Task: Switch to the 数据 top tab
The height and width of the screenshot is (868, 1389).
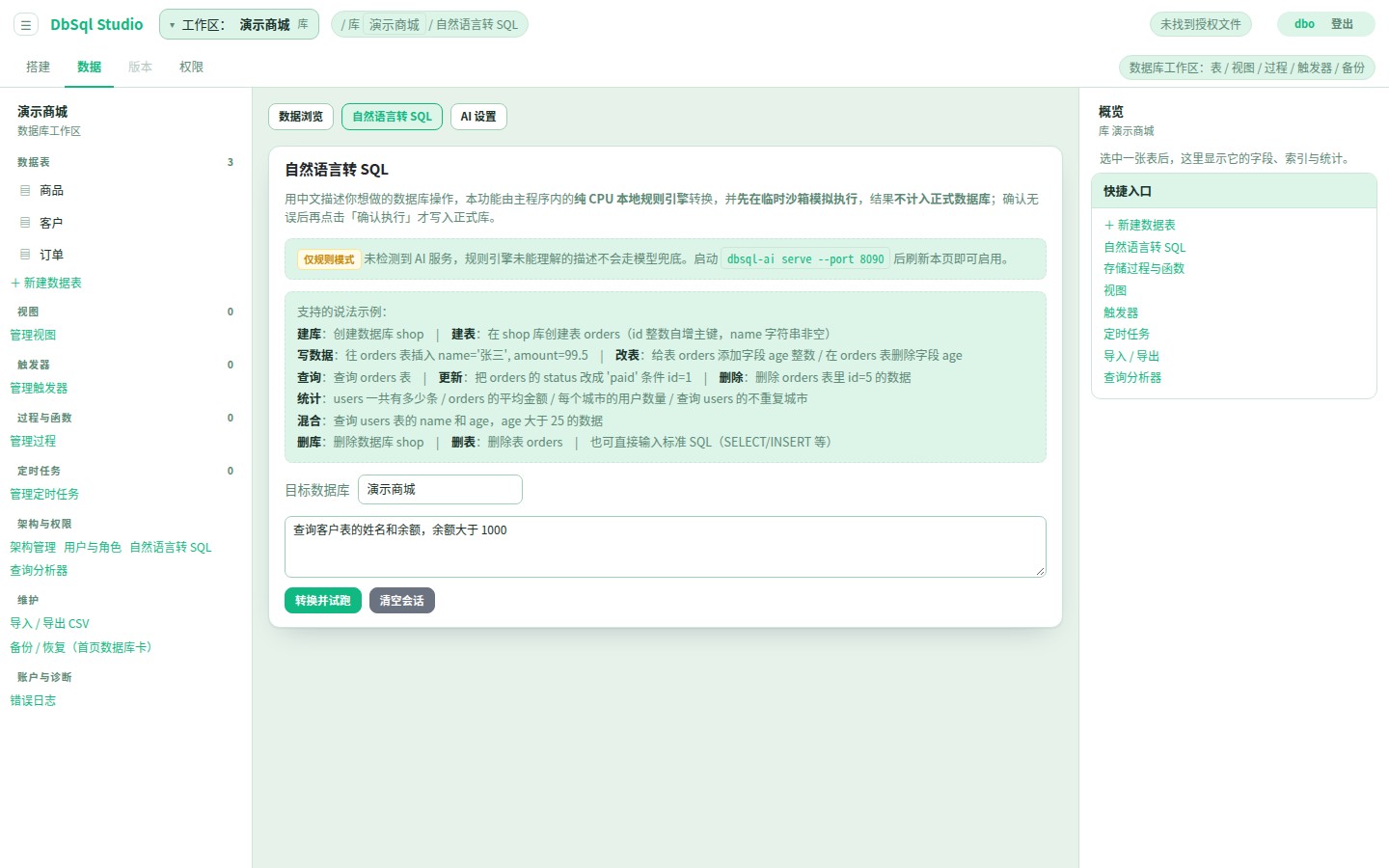Action: click(x=90, y=67)
